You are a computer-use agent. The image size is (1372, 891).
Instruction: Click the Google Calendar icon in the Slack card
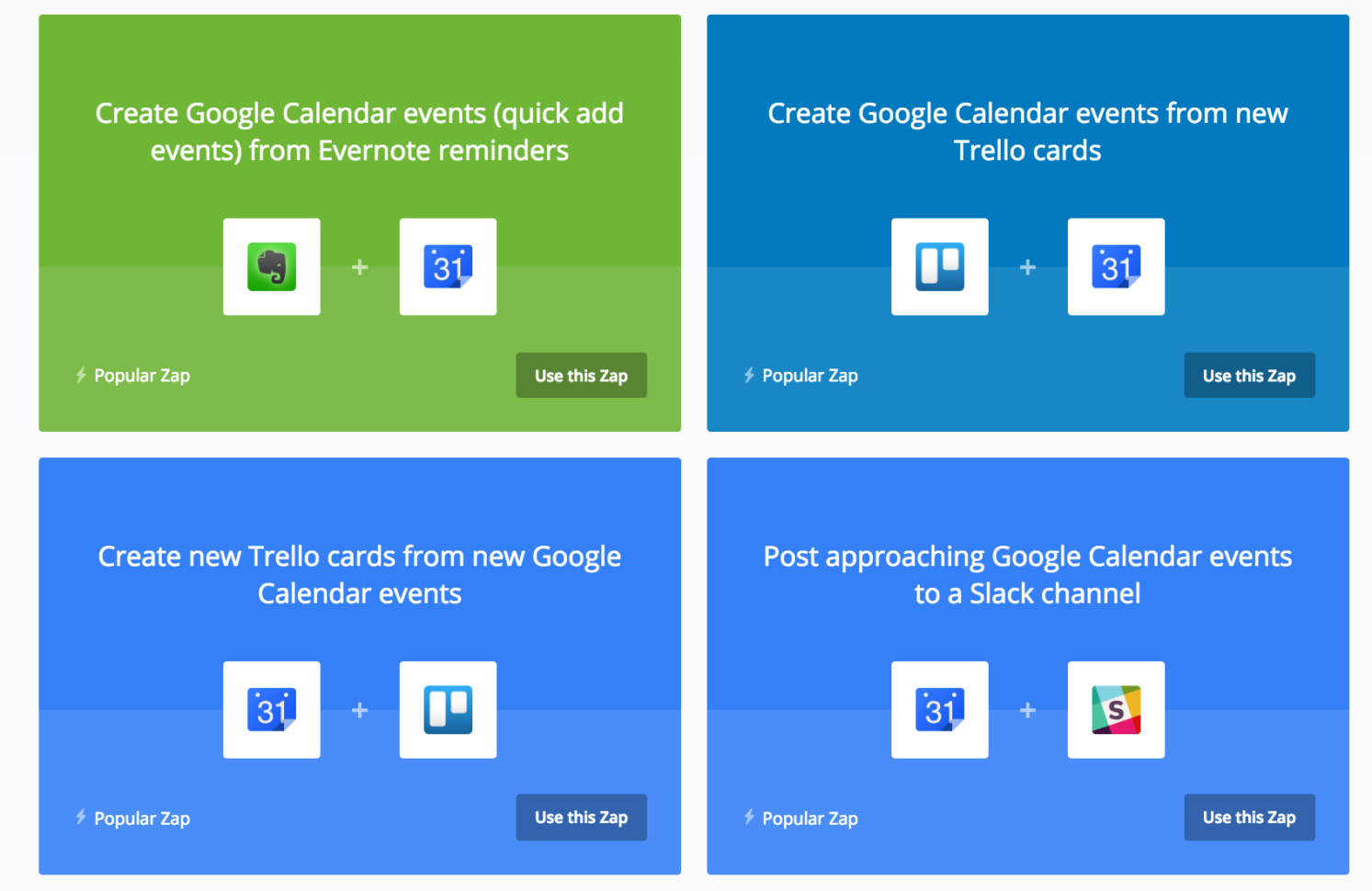(x=939, y=710)
